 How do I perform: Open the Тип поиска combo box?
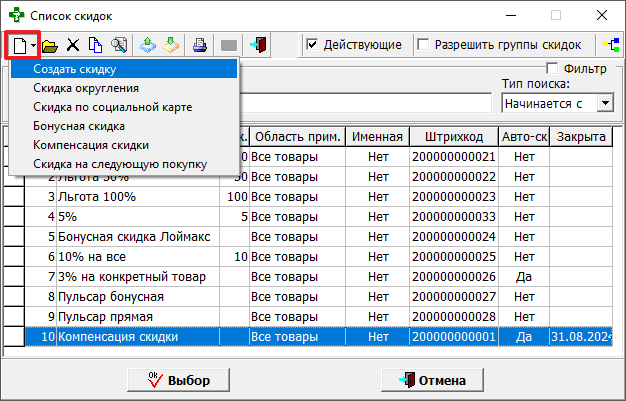(605, 103)
